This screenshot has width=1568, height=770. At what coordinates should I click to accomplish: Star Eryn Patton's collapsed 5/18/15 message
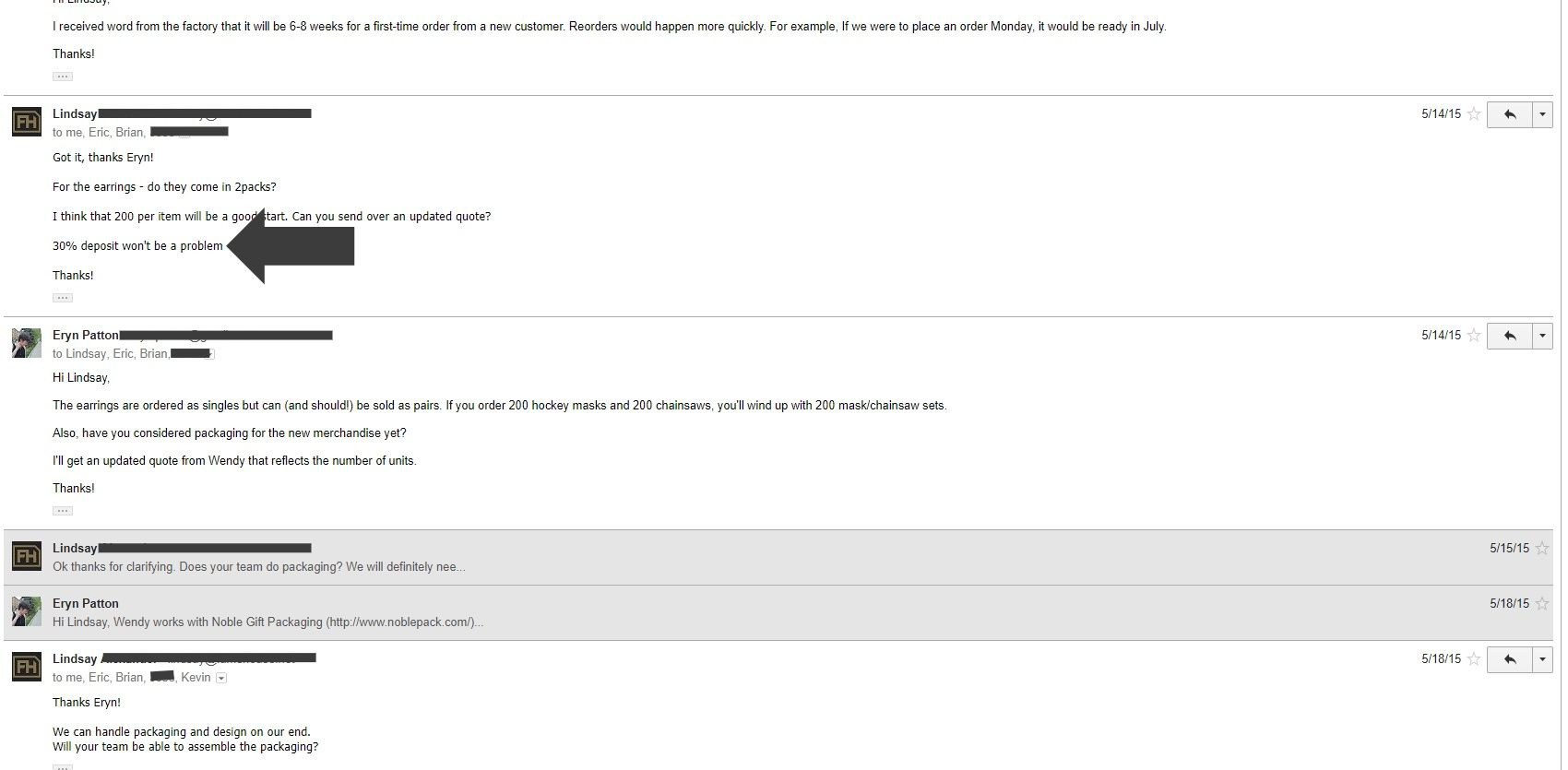[x=1541, y=603]
